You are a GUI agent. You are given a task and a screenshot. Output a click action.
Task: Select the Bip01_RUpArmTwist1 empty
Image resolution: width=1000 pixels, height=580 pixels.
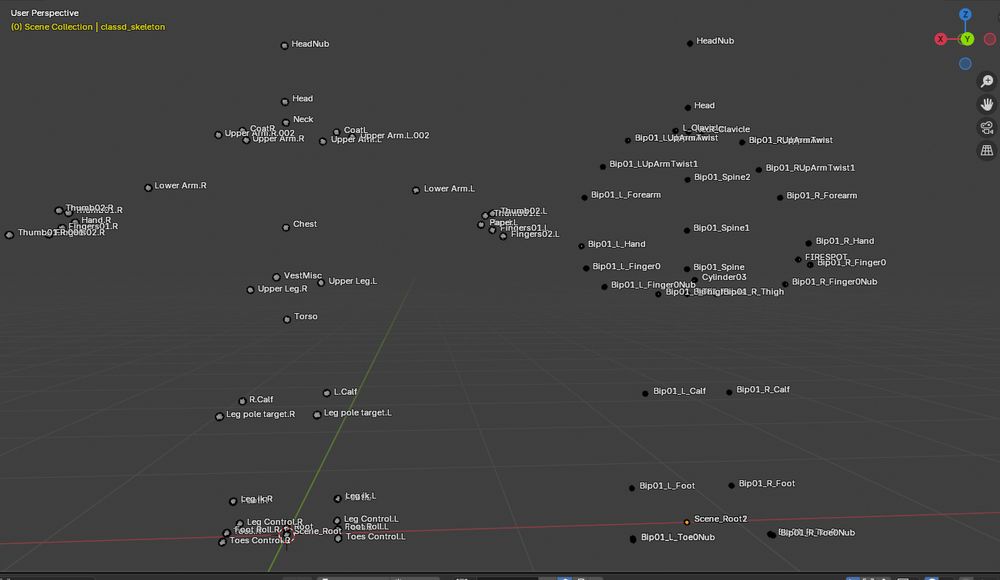click(x=758, y=170)
